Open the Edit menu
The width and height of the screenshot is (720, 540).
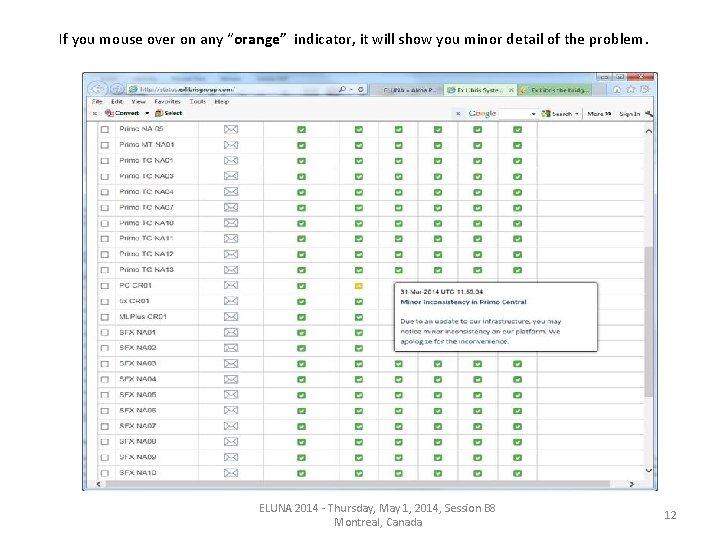click(117, 101)
